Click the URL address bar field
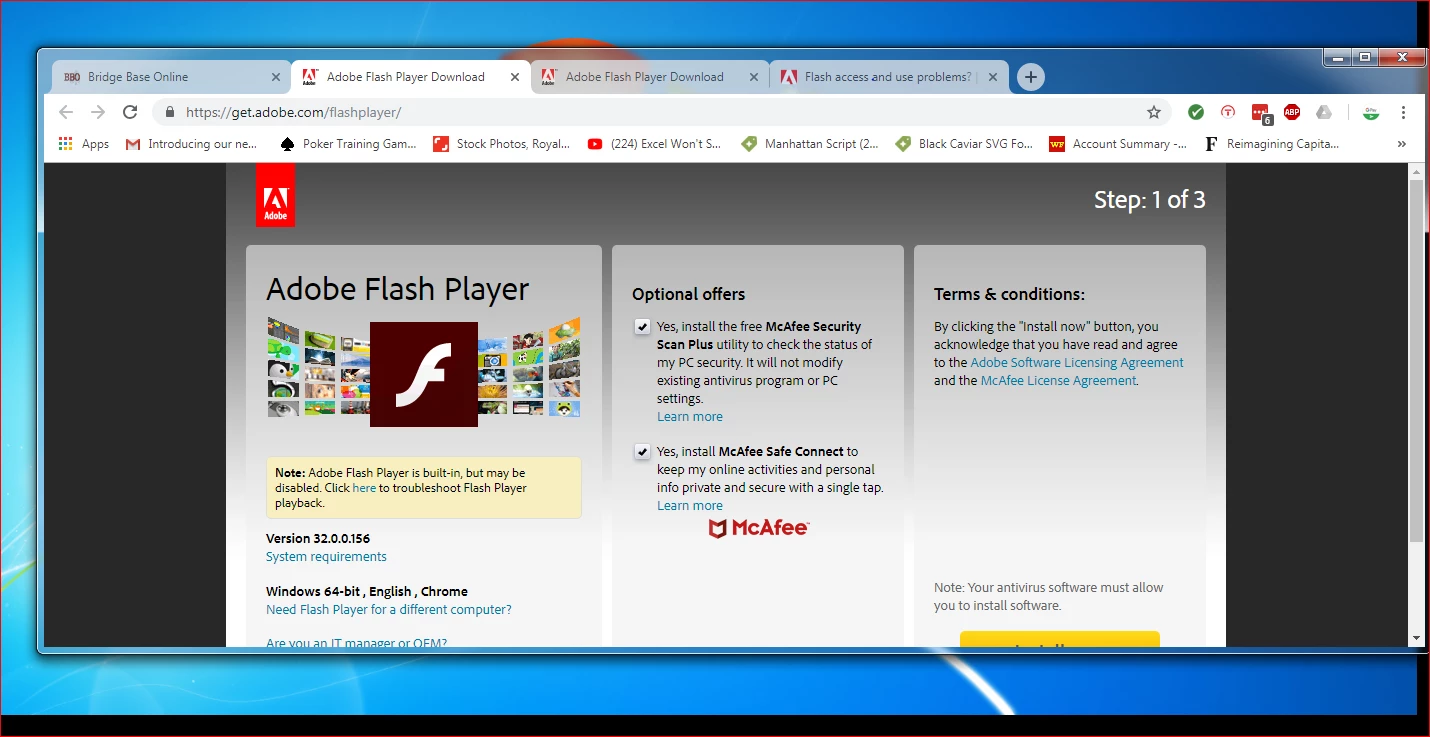 (x=660, y=112)
